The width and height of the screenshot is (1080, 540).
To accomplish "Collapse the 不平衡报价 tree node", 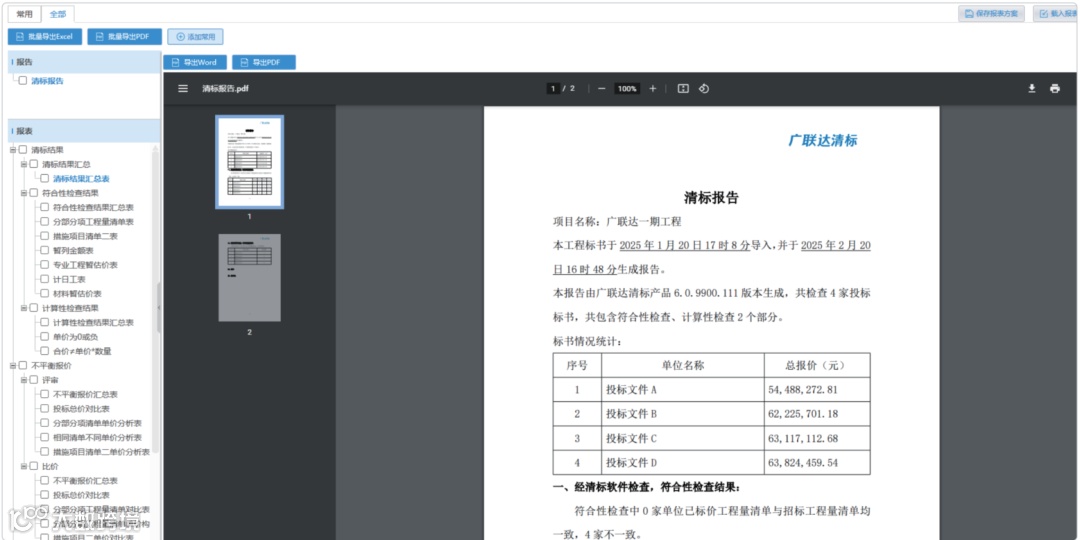I will (12, 366).
